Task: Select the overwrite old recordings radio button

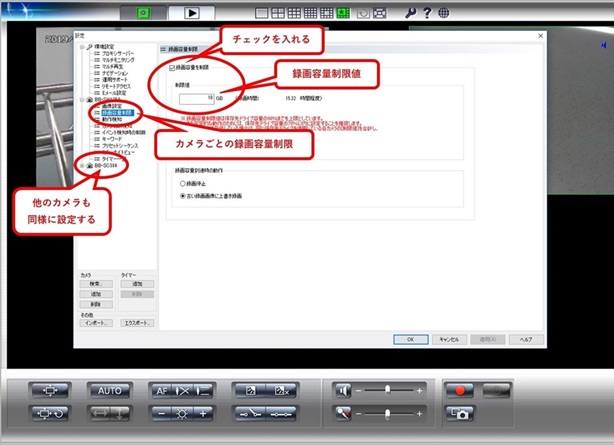Action: [182, 196]
